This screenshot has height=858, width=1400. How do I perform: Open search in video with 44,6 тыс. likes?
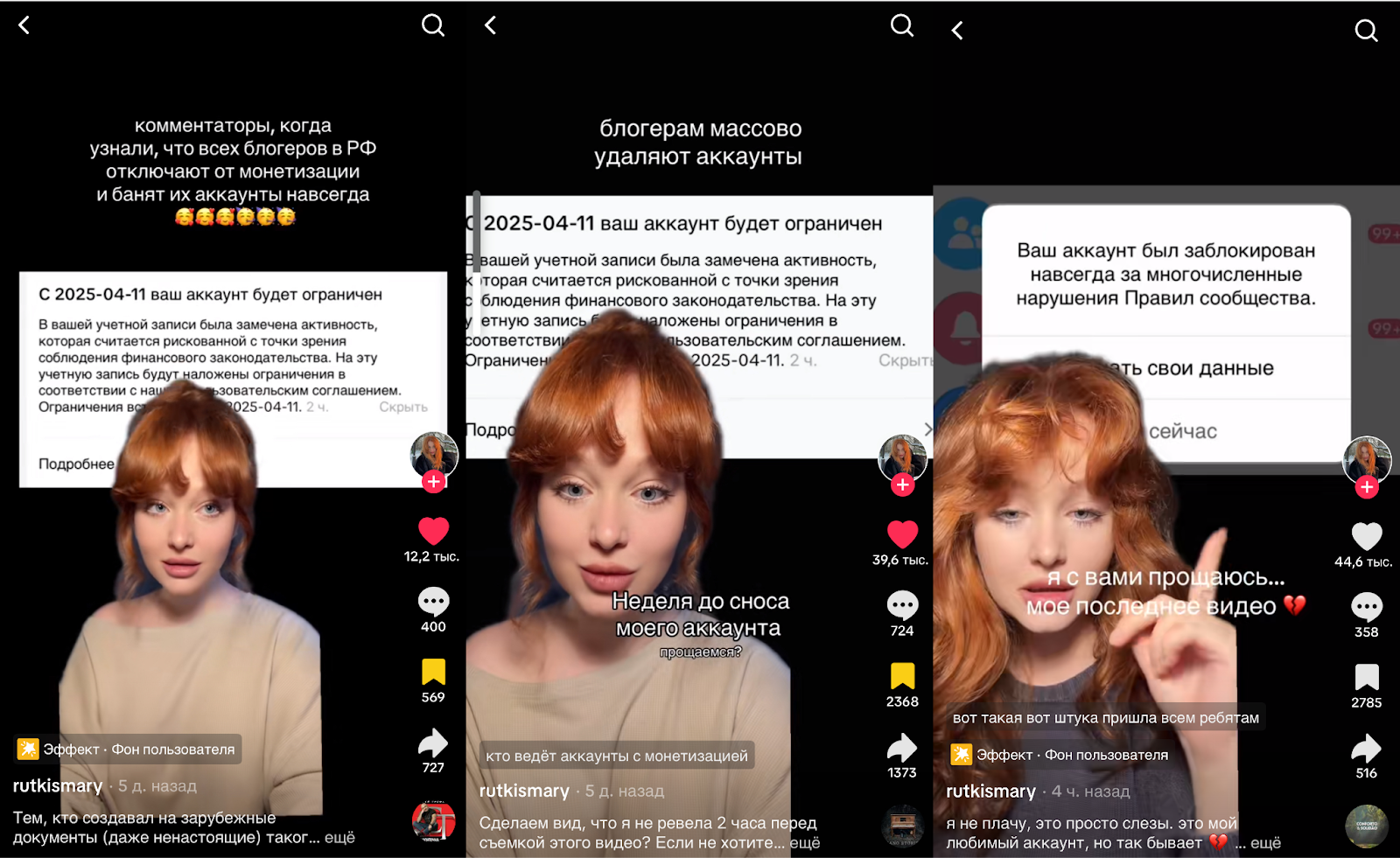coord(1367,31)
